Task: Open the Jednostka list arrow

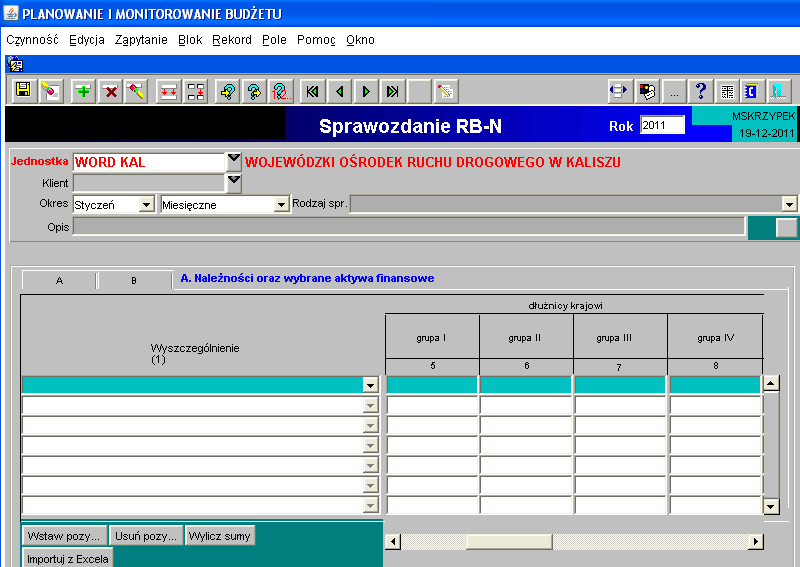Action: coord(234,161)
